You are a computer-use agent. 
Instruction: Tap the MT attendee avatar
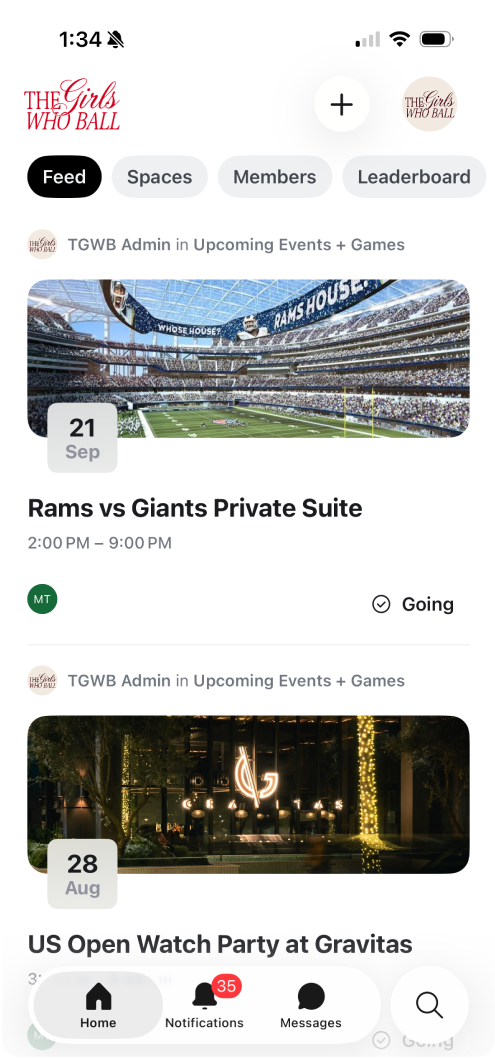coord(43,599)
